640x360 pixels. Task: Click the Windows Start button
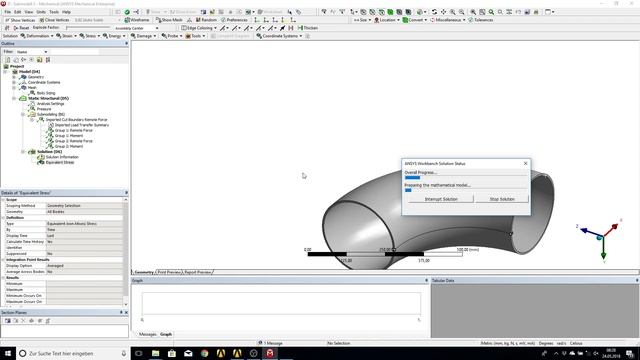coord(8,353)
